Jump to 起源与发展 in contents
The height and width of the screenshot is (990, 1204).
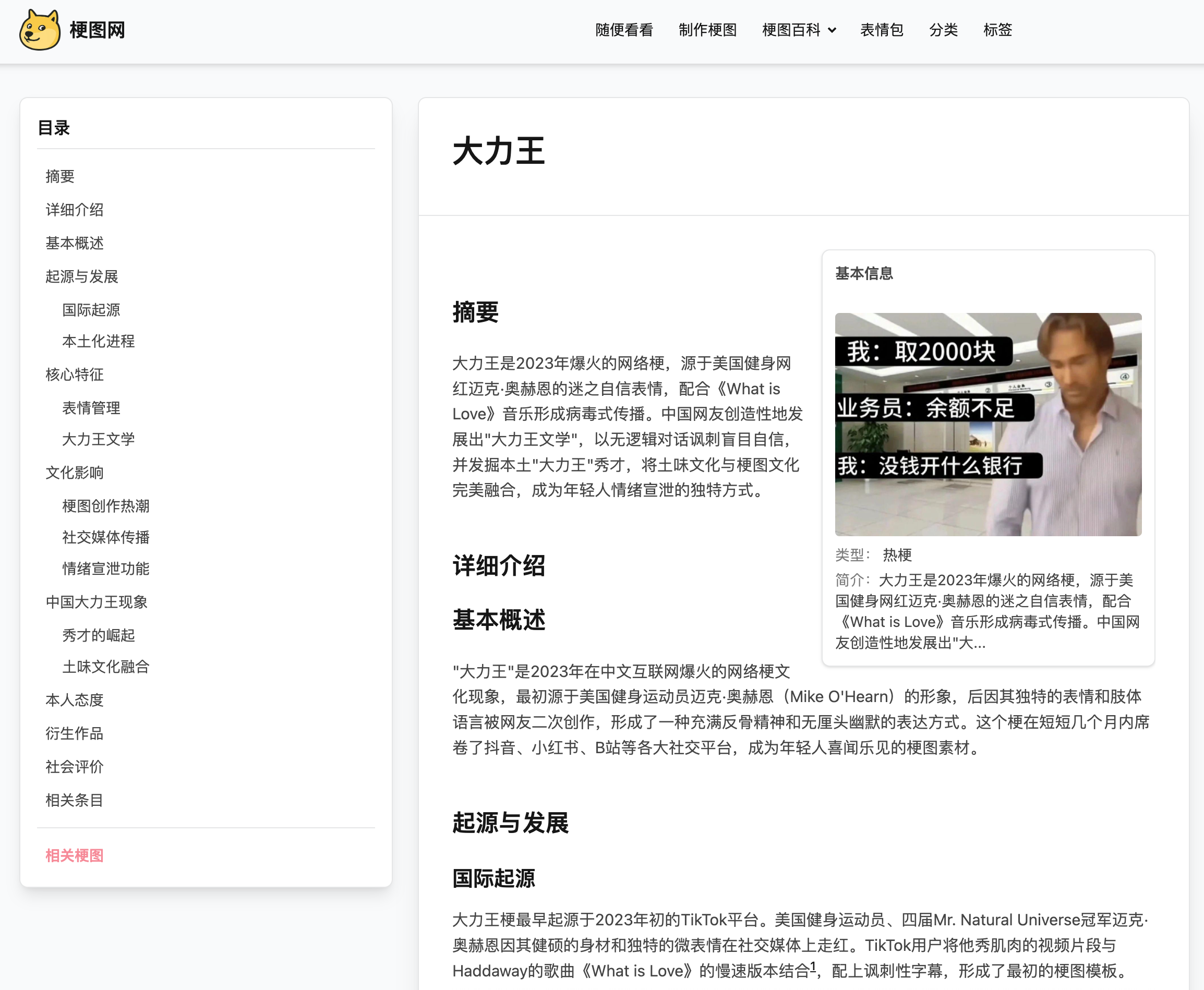pos(82,276)
